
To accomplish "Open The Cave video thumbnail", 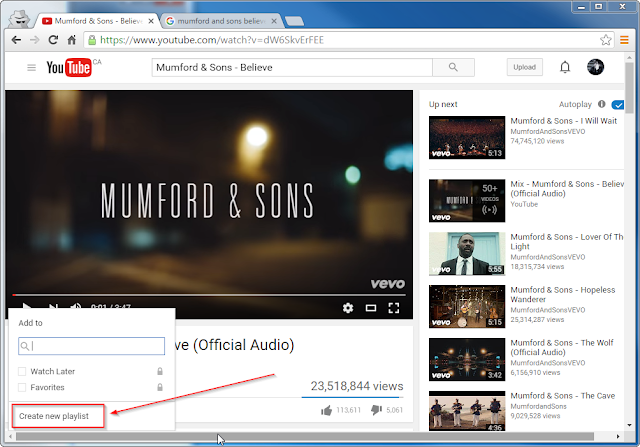I will tap(467, 411).
